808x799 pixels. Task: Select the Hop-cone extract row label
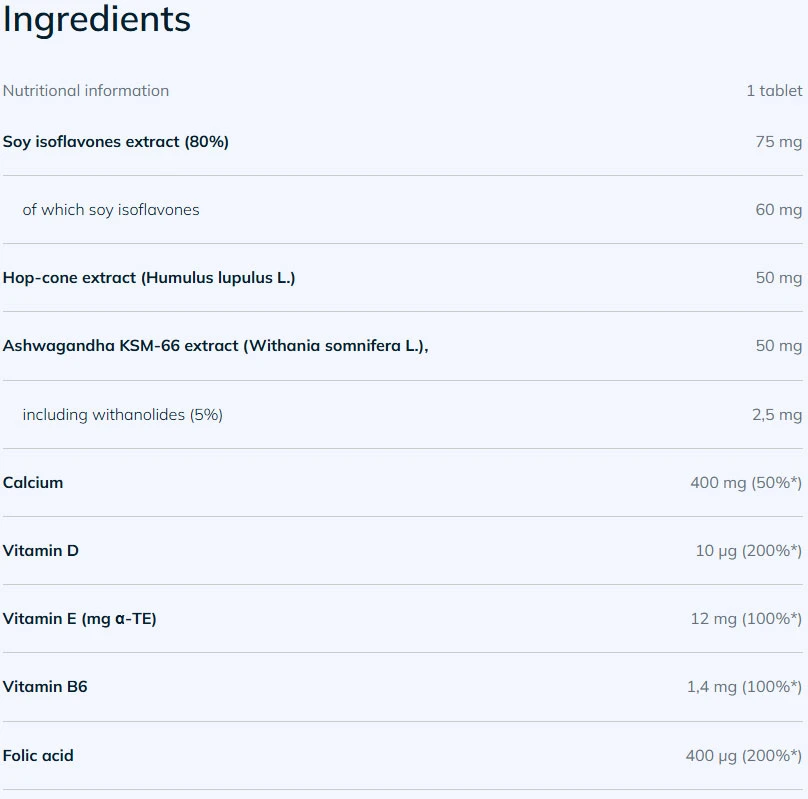[149, 278]
